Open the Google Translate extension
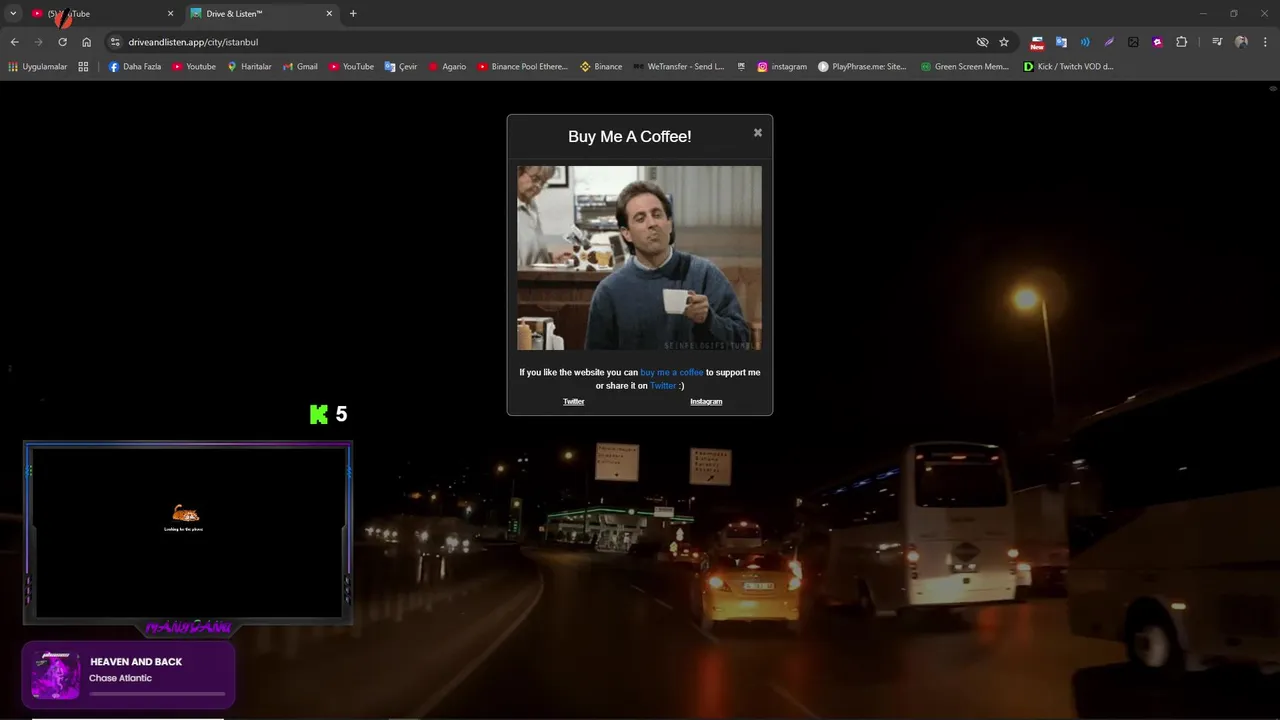The width and height of the screenshot is (1280, 720). 1061,42
